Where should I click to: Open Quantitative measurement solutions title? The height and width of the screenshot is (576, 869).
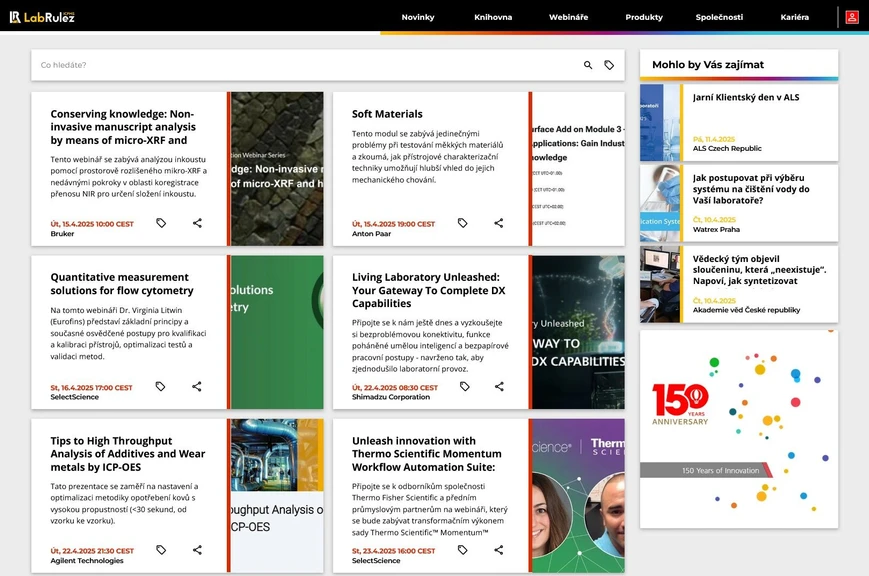(x=122, y=284)
